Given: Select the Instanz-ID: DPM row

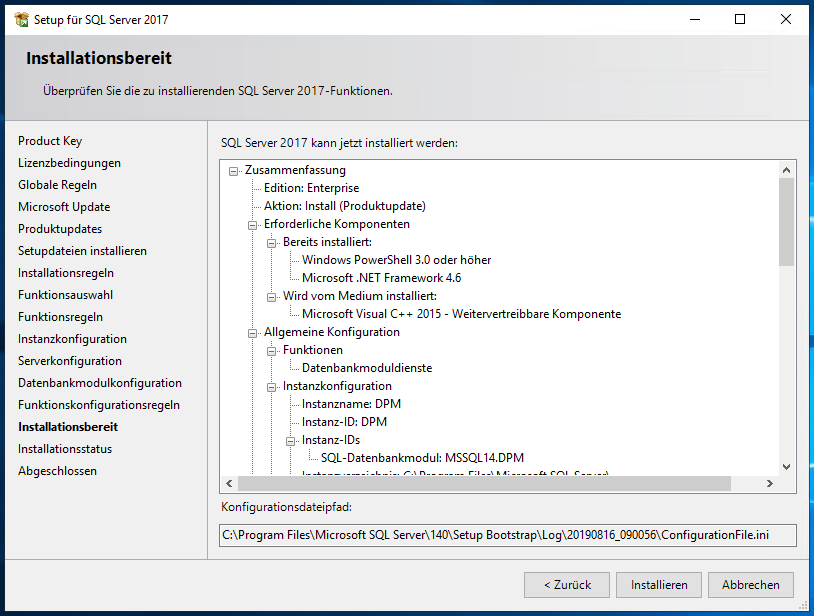Looking at the screenshot, I should (x=344, y=422).
